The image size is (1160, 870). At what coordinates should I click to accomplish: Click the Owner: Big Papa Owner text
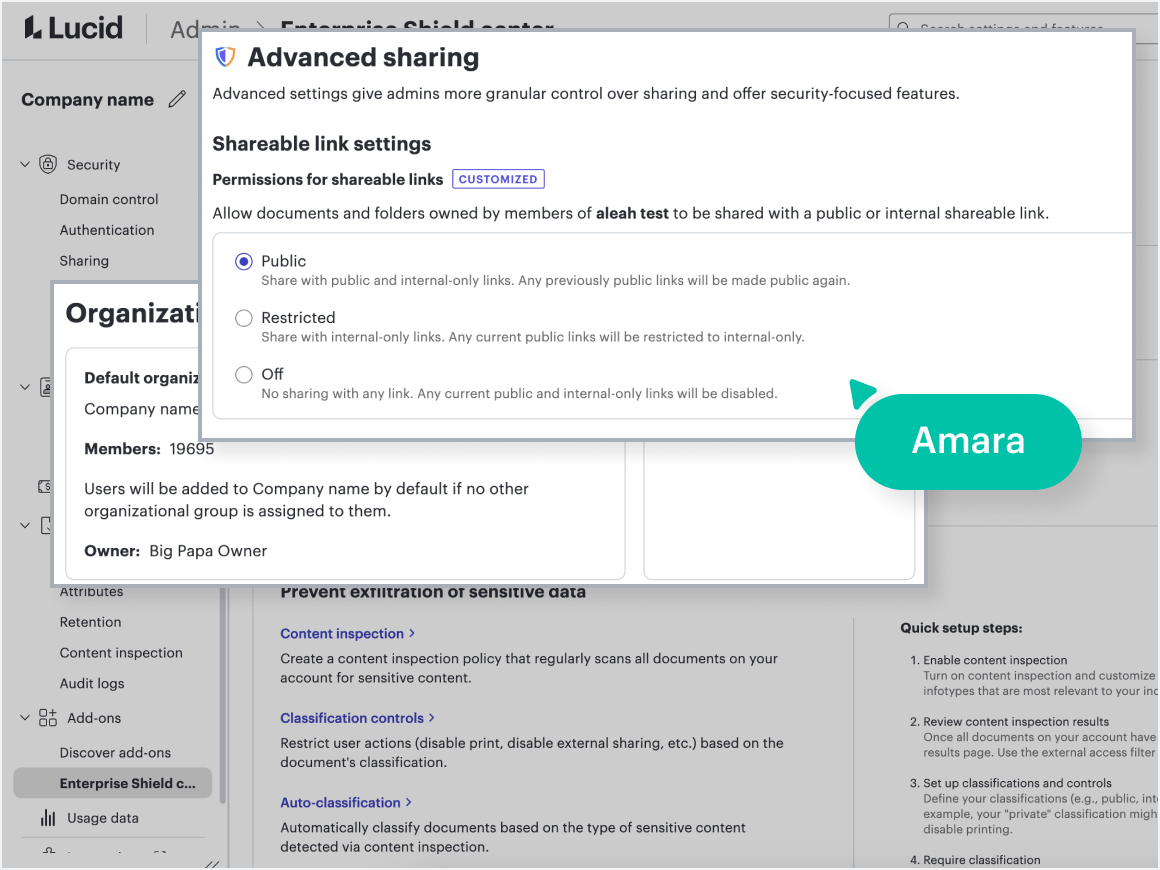click(175, 550)
